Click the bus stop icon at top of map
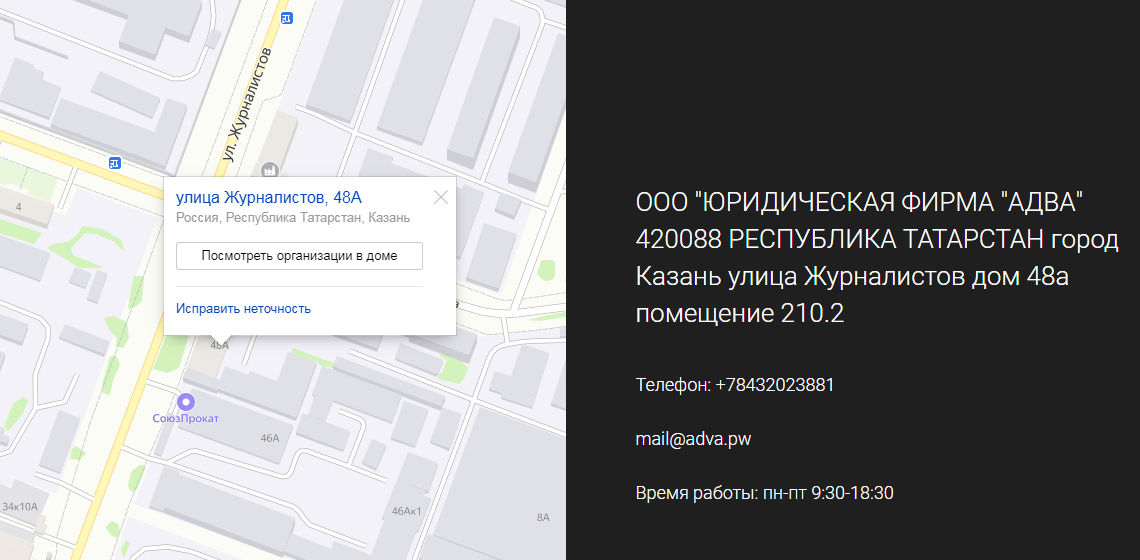This screenshot has width=1140, height=560. click(288, 17)
